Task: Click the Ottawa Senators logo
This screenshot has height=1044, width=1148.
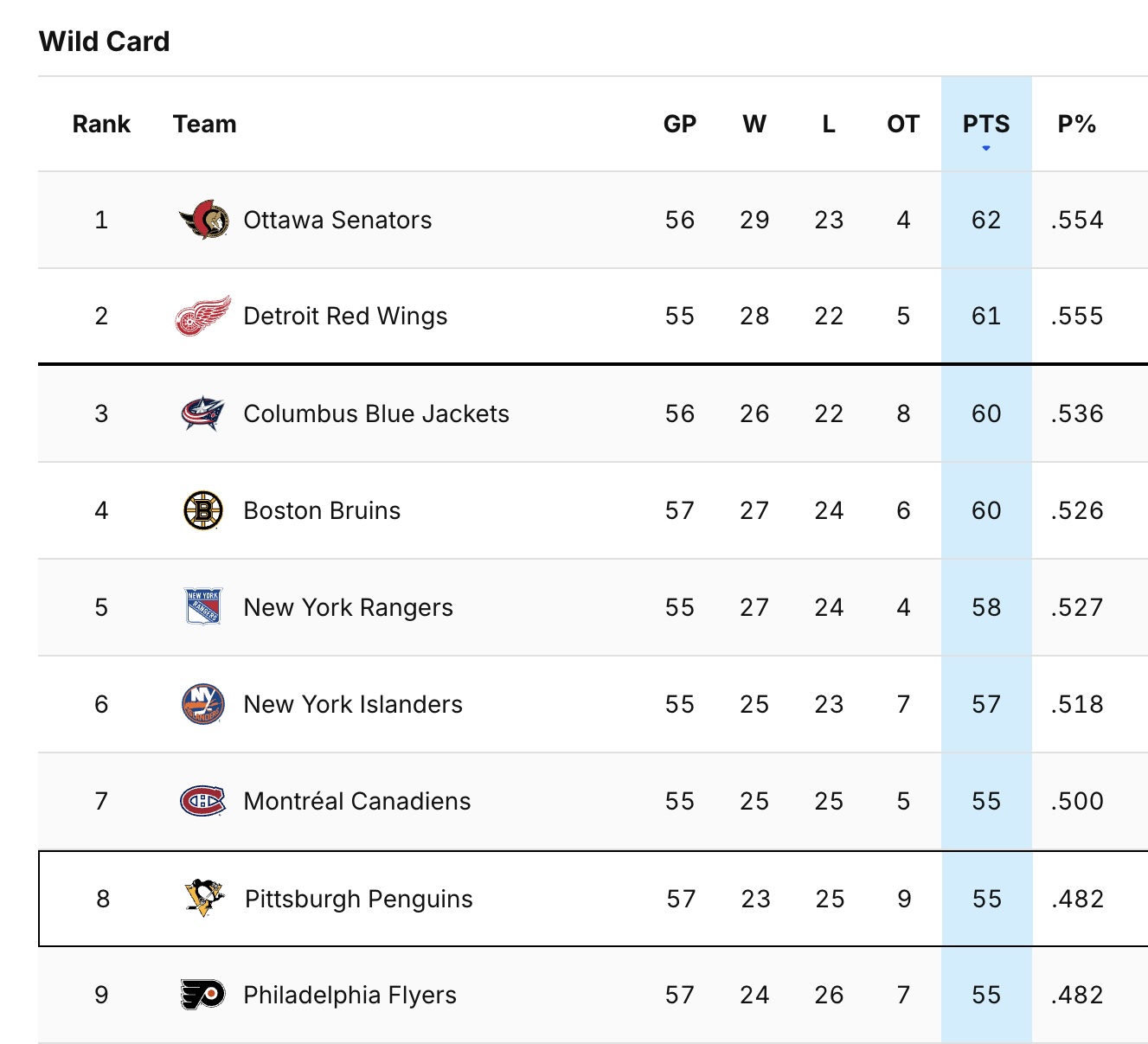Action: (x=204, y=220)
